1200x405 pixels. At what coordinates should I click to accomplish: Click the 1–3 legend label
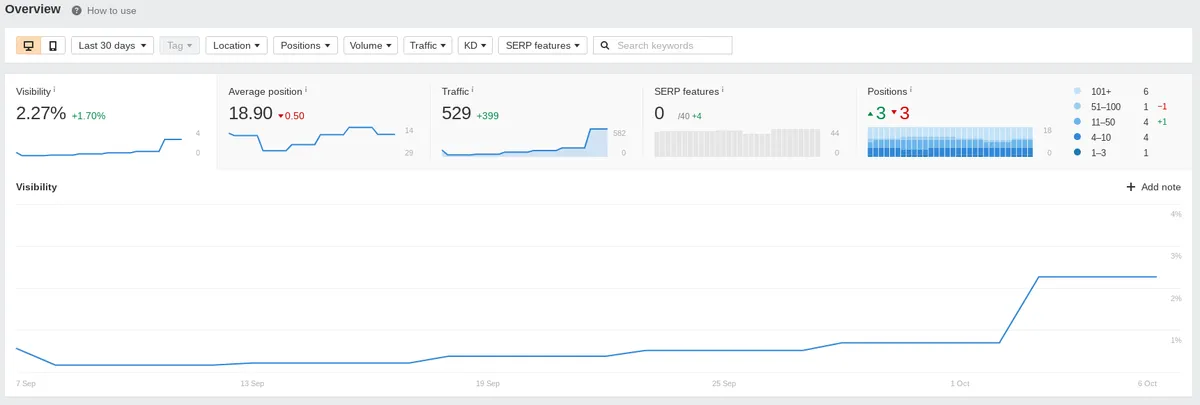(1099, 153)
